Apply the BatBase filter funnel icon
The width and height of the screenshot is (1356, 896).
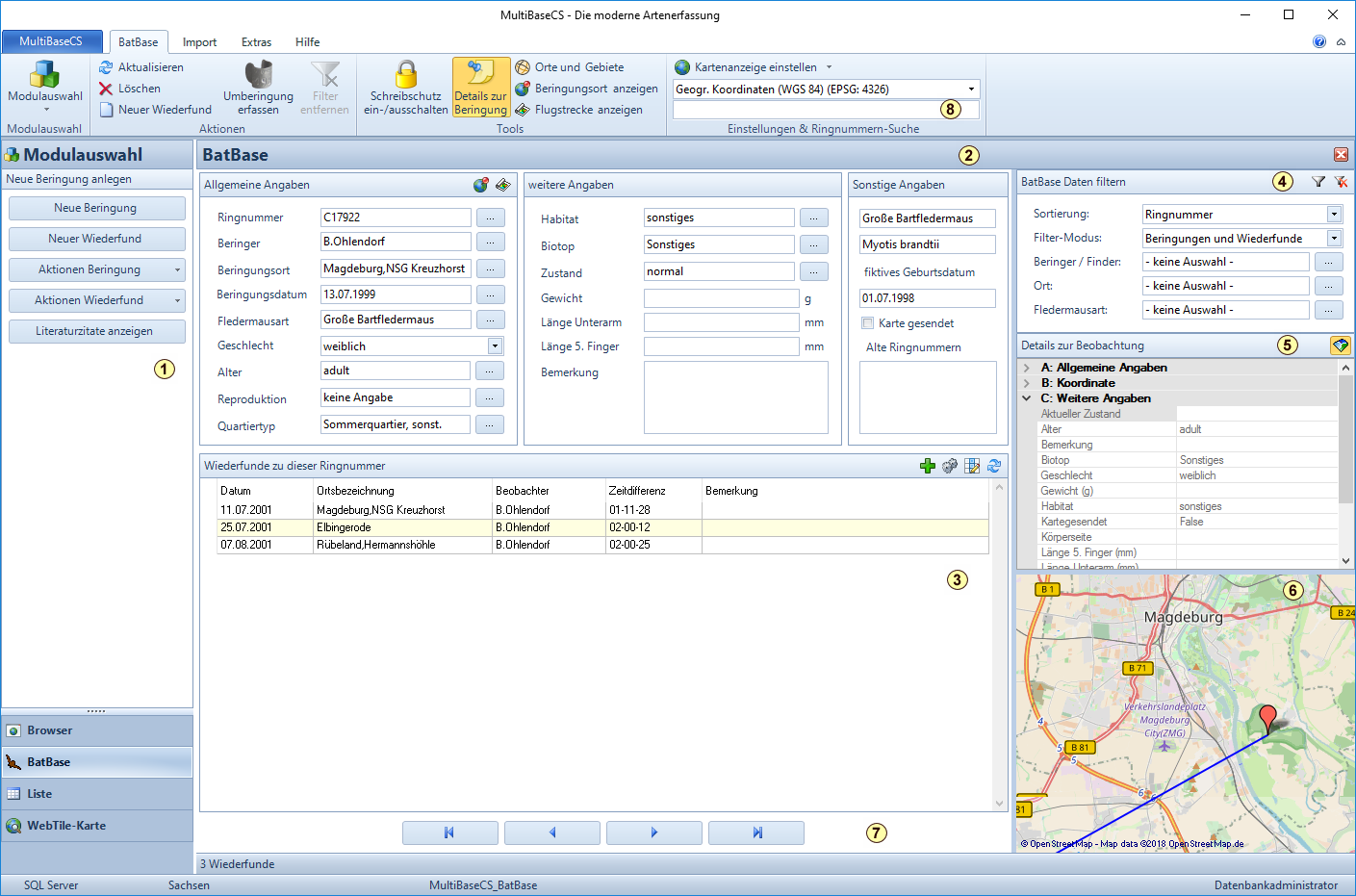coord(1318,182)
